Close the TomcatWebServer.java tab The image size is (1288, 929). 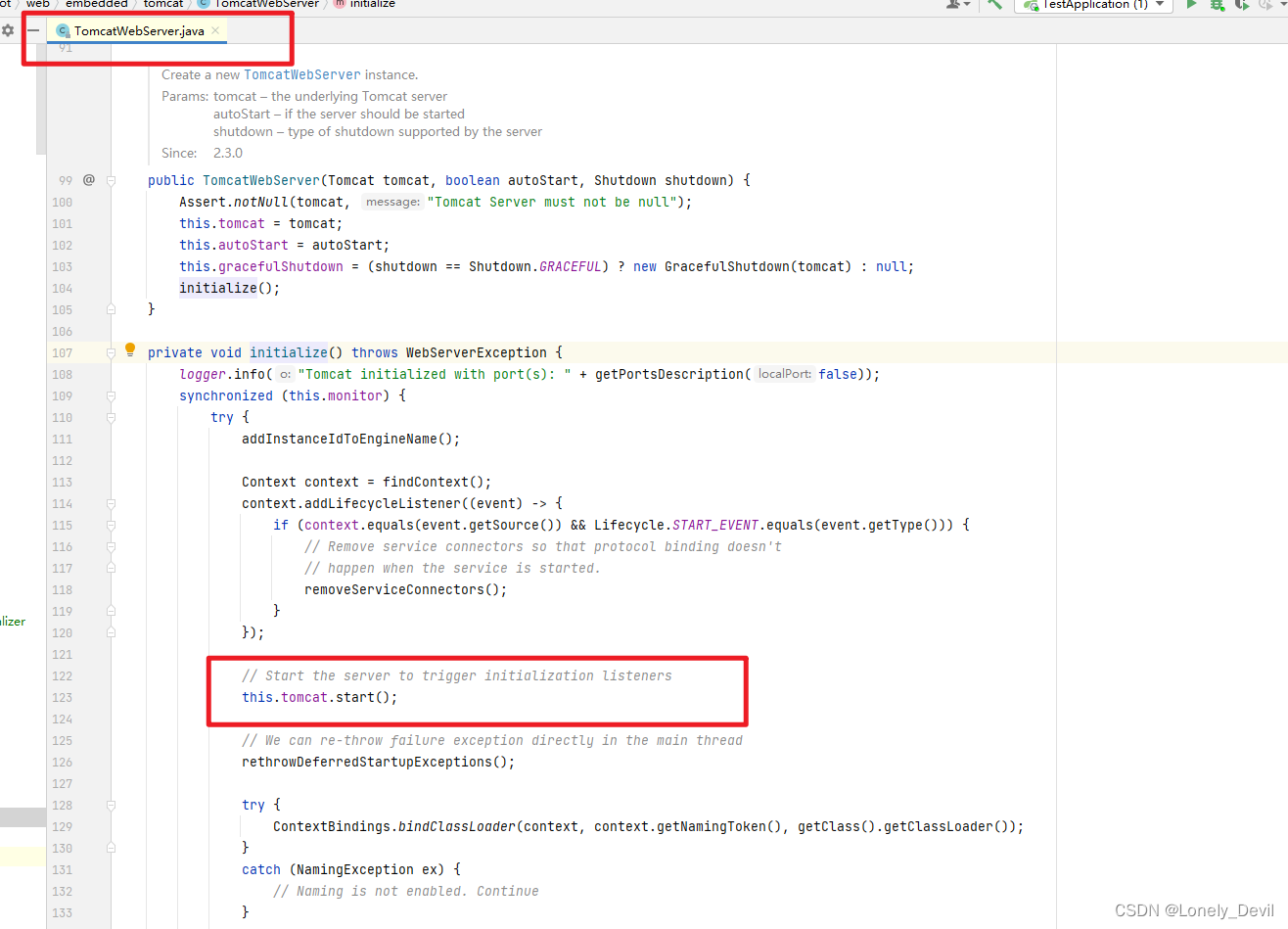click(x=215, y=30)
